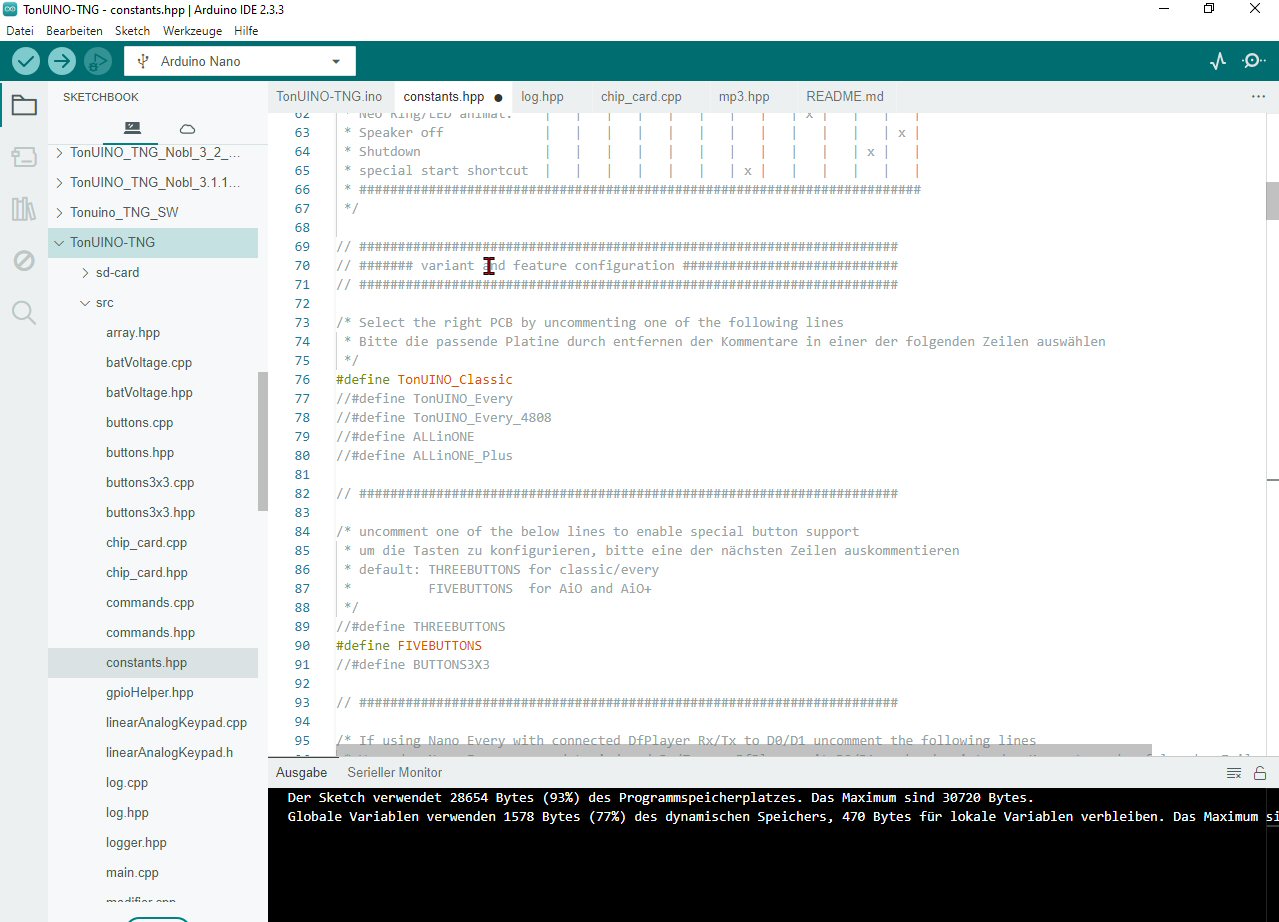1279x922 pixels.
Task: Click the editor vertical scrollbar thumb
Action: [1272, 200]
